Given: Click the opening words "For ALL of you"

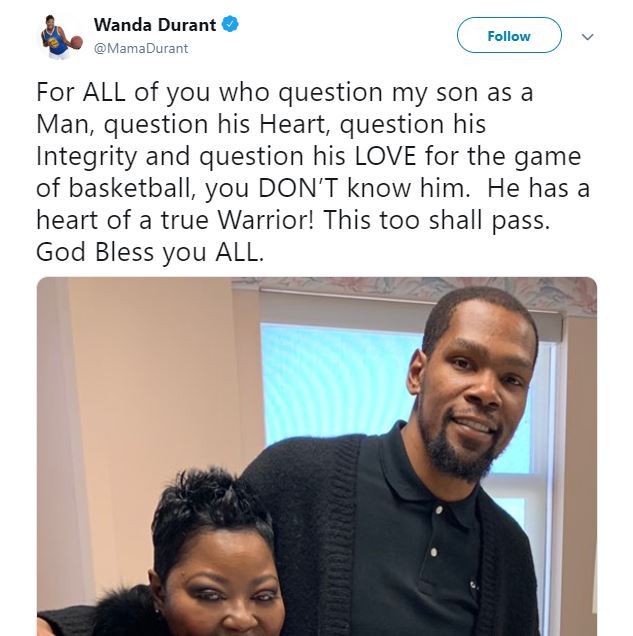Looking at the screenshot, I should click(x=123, y=92).
